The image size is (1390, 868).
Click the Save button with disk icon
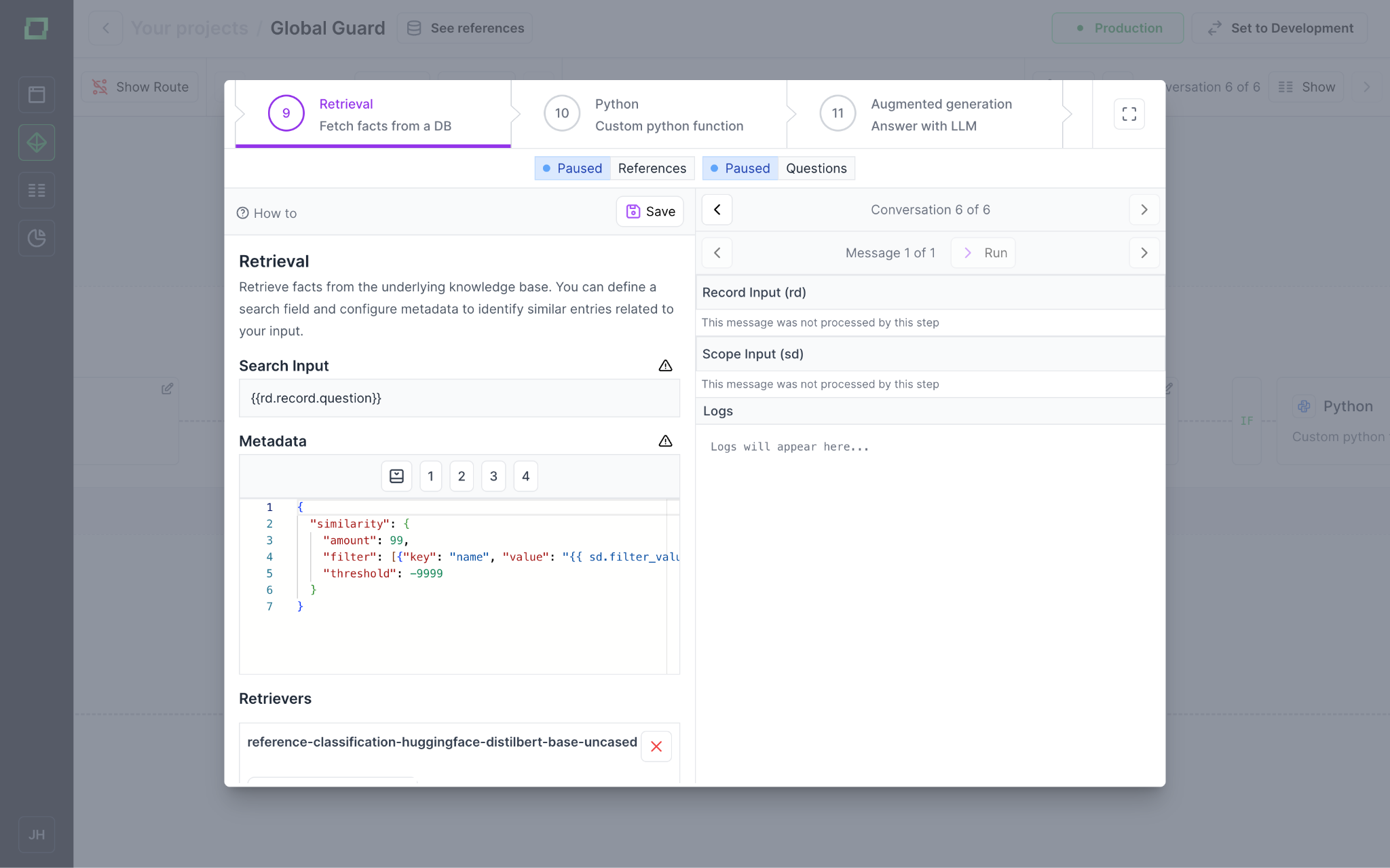pyautogui.click(x=650, y=212)
